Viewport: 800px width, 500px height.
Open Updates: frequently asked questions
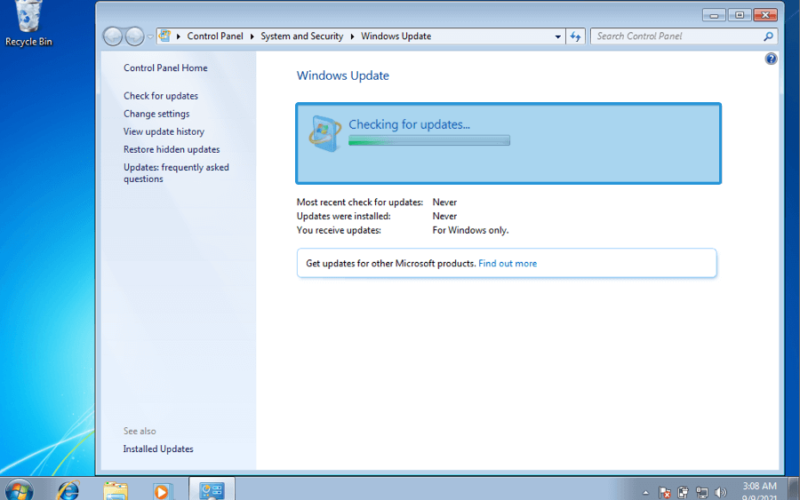(176, 173)
